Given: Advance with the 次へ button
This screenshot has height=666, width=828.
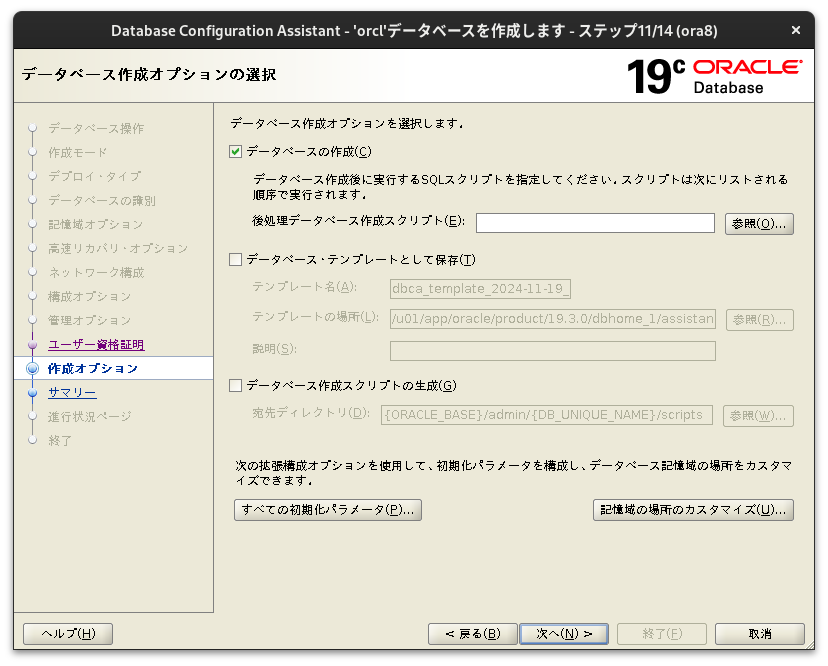Looking at the screenshot, I should (564, 633).
